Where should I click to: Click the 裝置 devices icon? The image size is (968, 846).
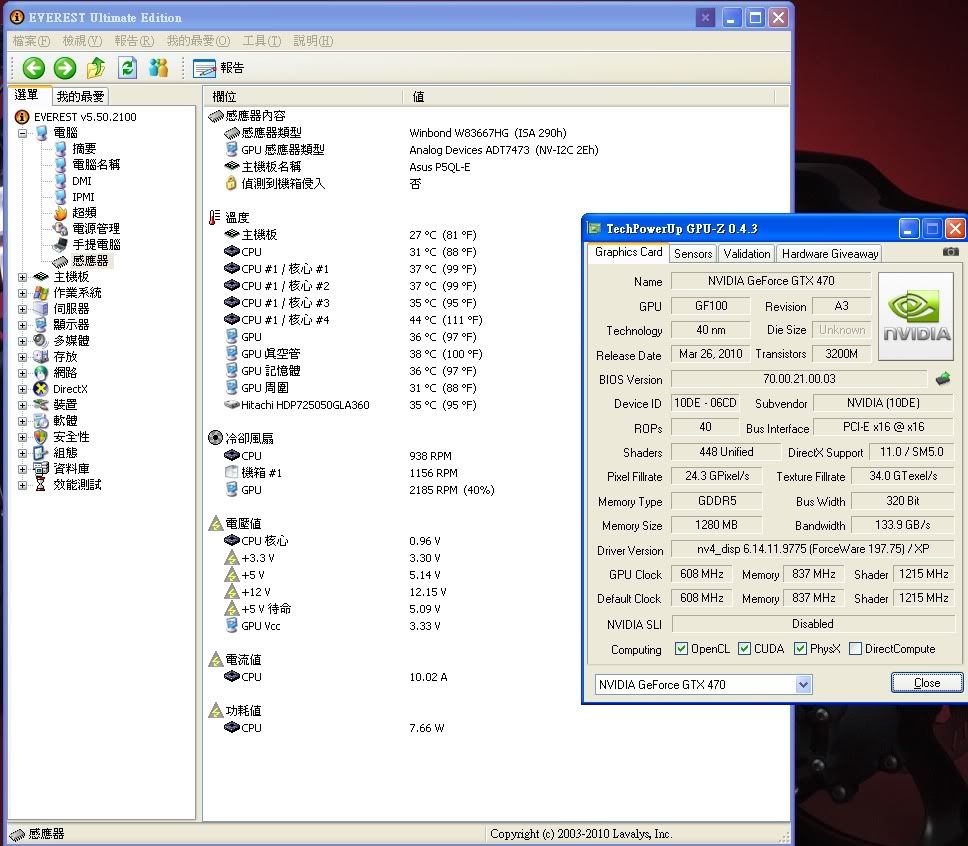click(x=41, y=405)
